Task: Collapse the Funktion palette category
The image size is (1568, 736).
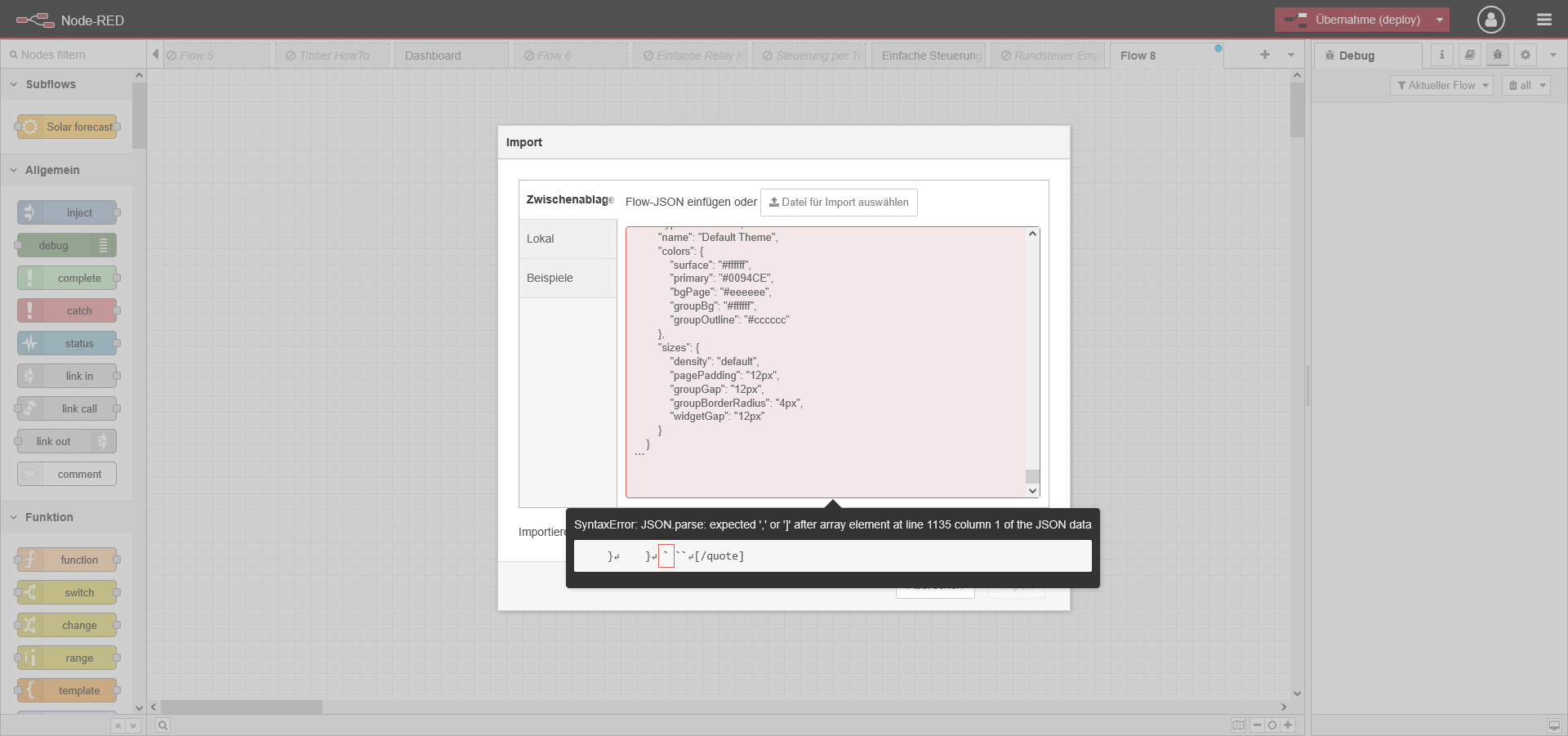Action: [14, 517]
